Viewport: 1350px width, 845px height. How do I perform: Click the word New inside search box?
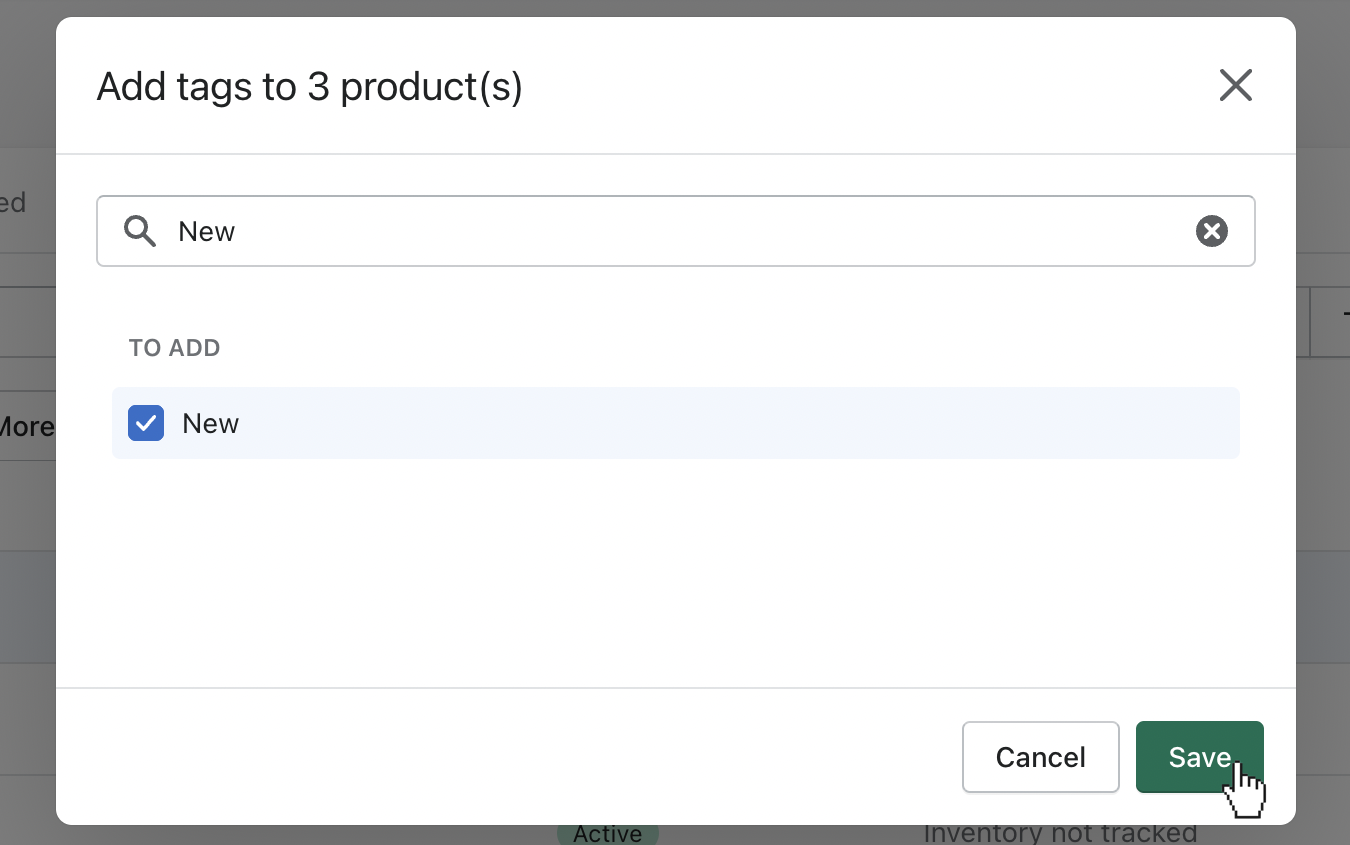pyautogui.click(x=207, y=232)
